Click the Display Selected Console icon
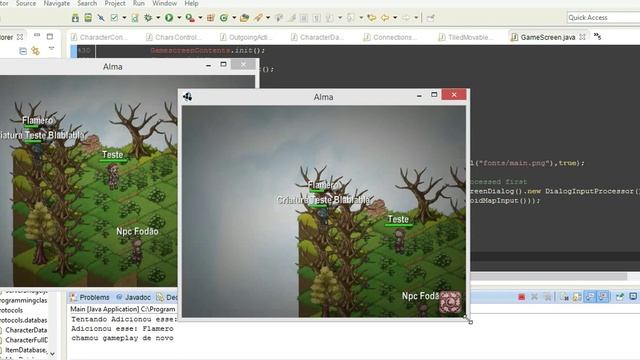This screenshot has height=360, width=640. pyautogui.click(x=633, y=297)
